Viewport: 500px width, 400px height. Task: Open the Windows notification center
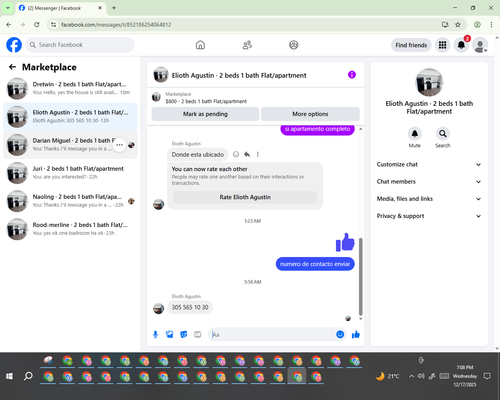(487, 376)
